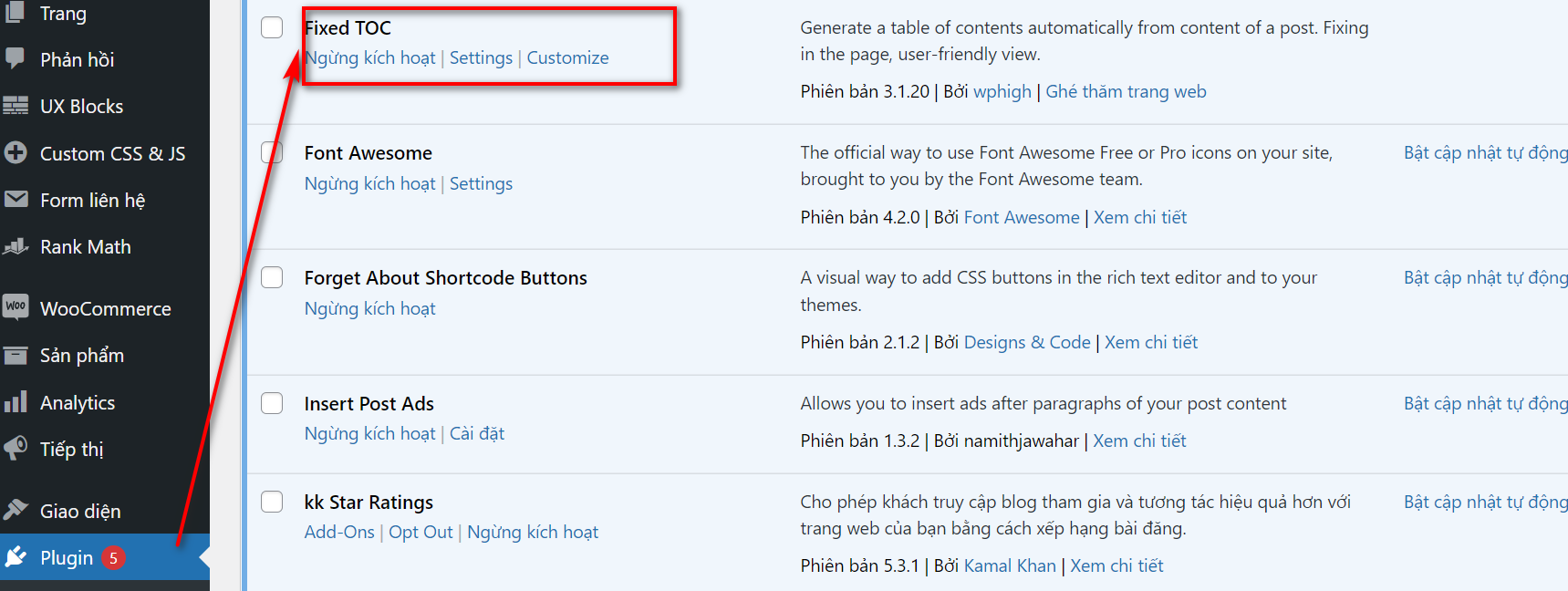Enable auto-update for kk Star Ratings
This screenshot has width=1568, height=591.
click(x=1486, y=502)
